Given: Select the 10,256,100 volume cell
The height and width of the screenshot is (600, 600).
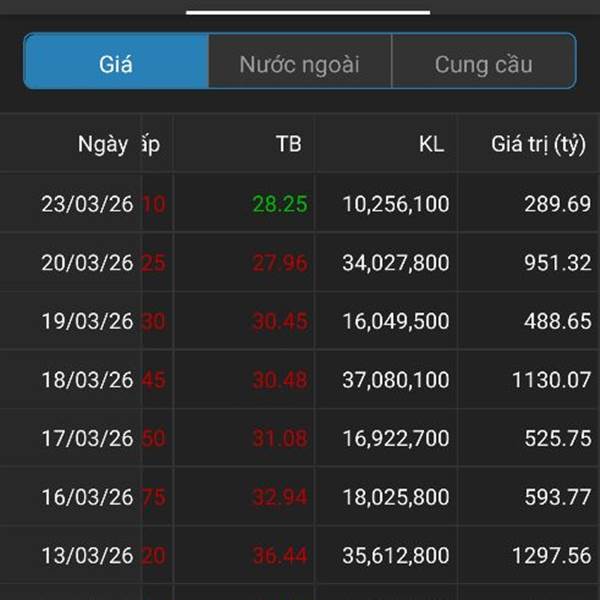Looking at the screenshot, I should point(396,205).
